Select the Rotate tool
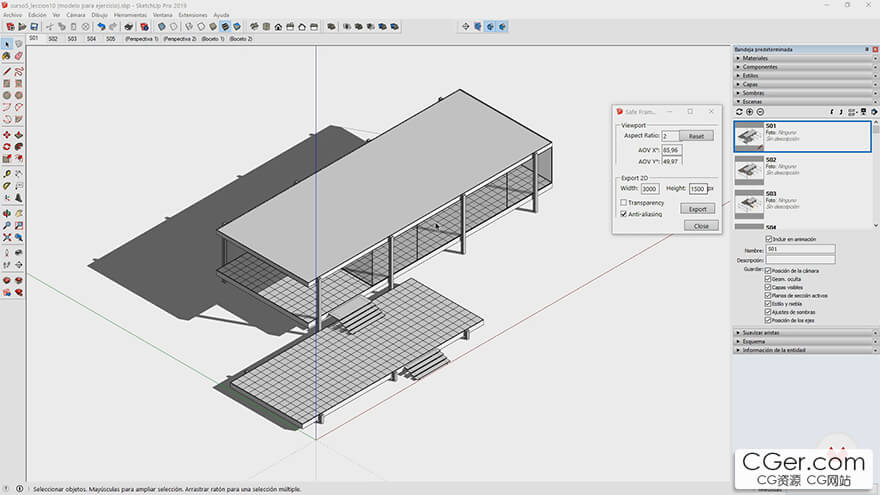 click(7, 147)
